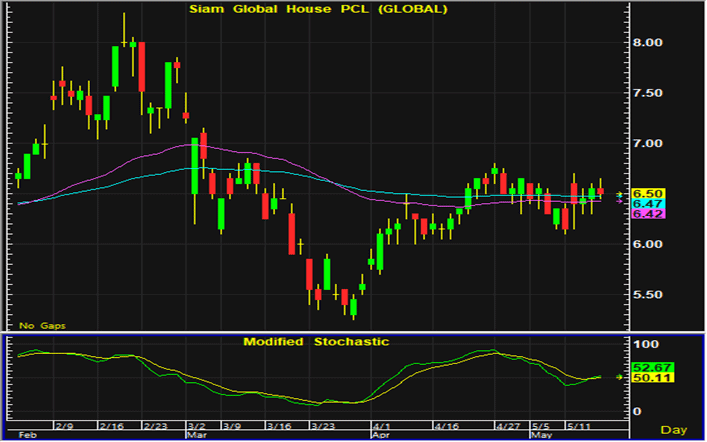The height and width of the screenshot is (442, 707).
Task: Click the 5/5 date marker
Action: [x=541, y=426]
